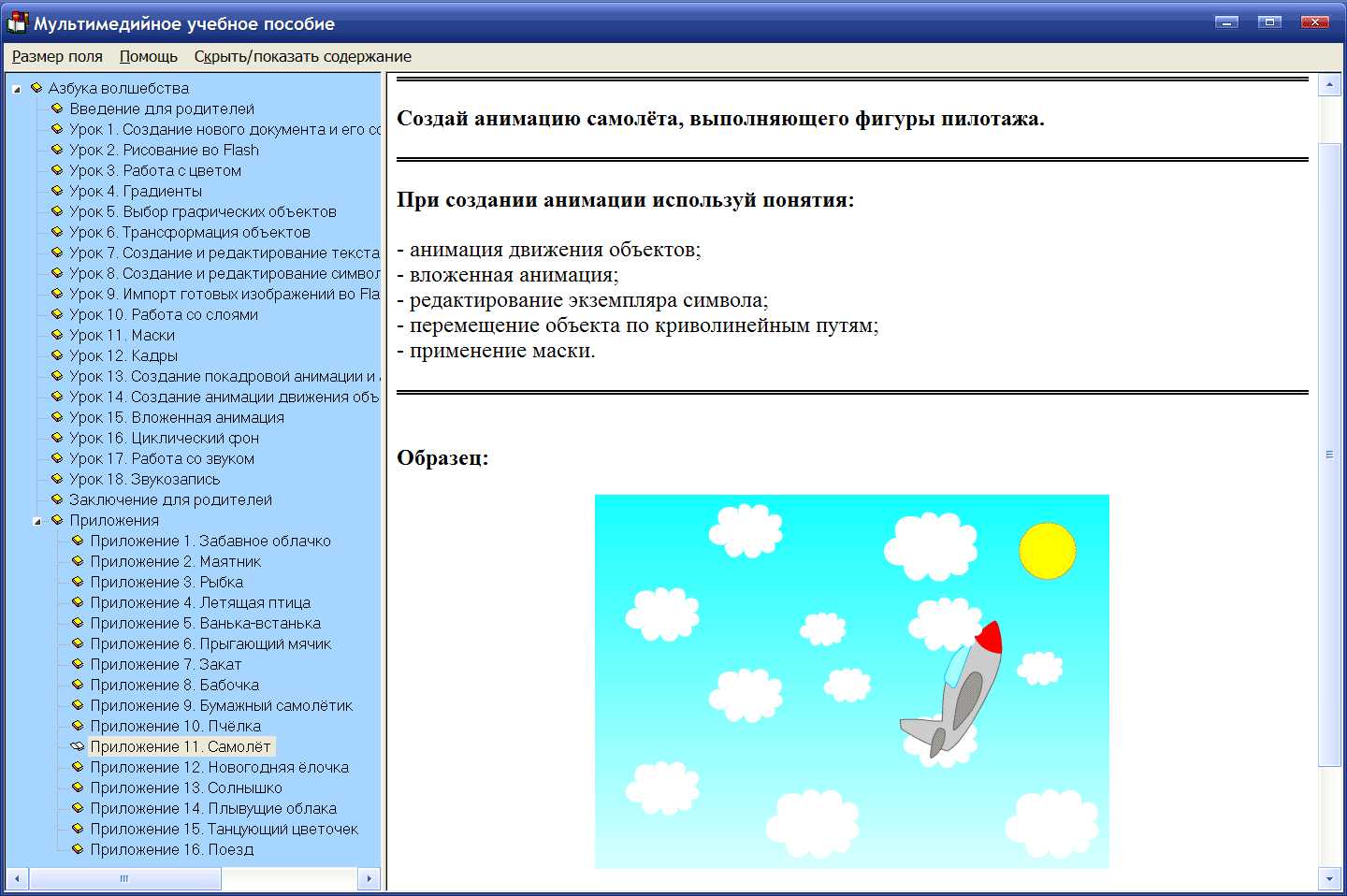Click Скрыть/показать содержание to hide the contents
This screenshot has height=896, width=1347.
pyautogui.click(x=302, y=56)
